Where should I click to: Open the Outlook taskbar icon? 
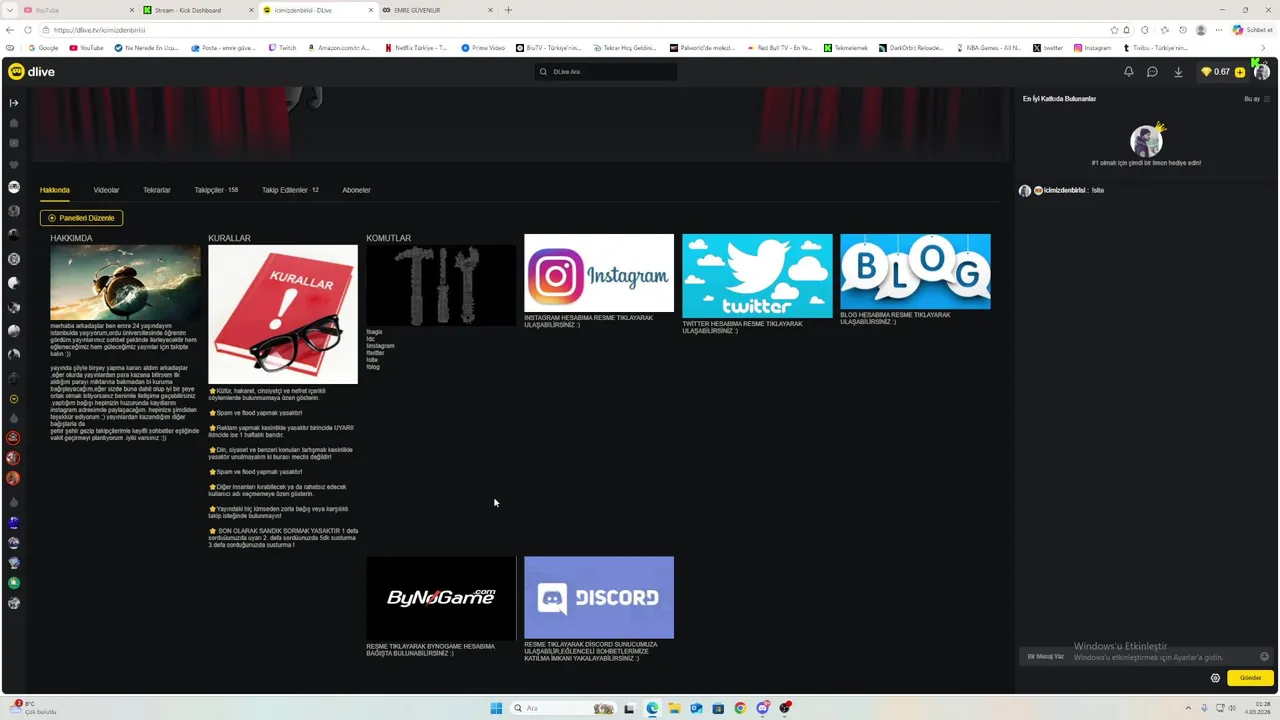pos(696,708)
